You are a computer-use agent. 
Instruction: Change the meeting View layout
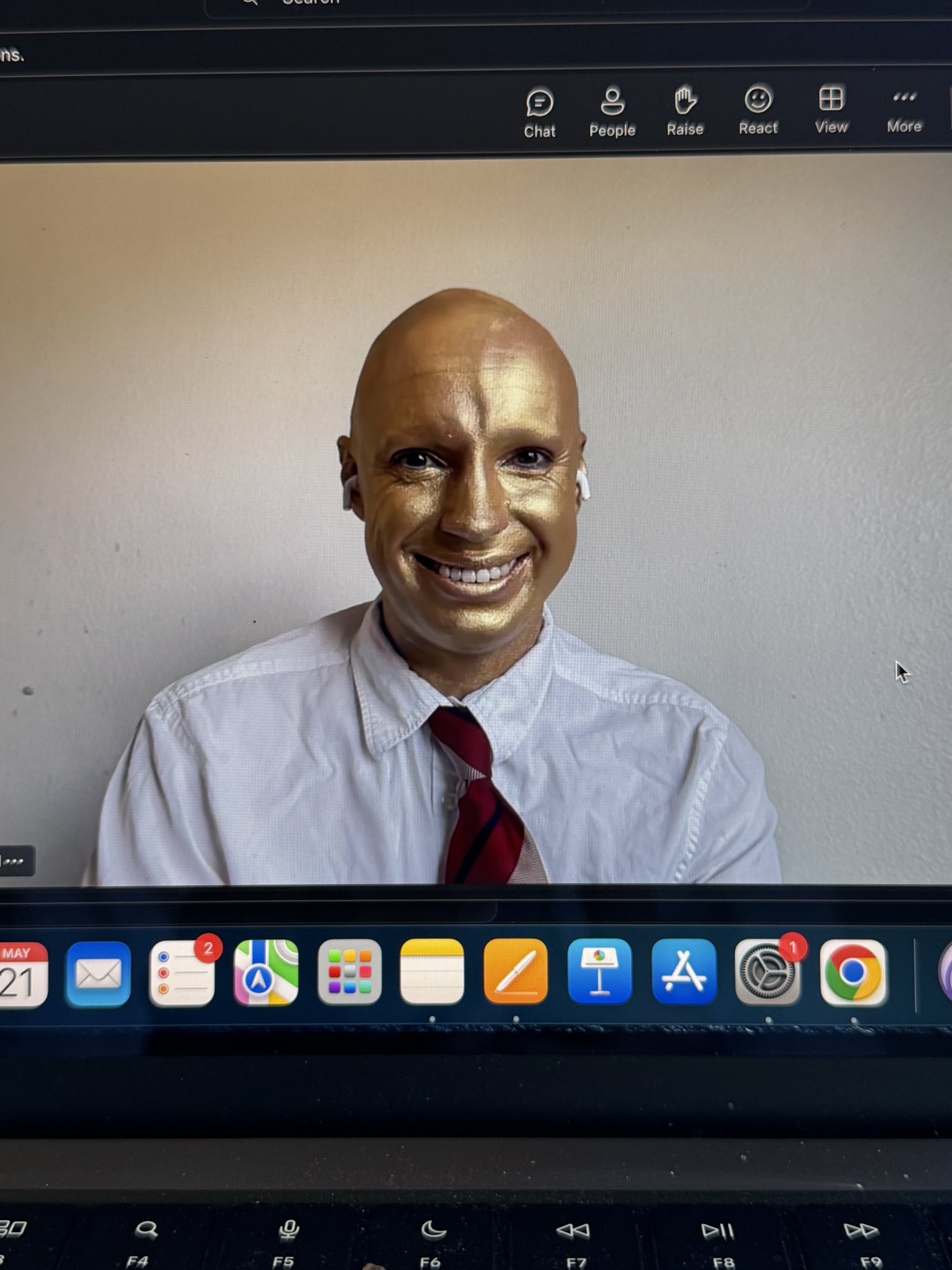point(831,110)
